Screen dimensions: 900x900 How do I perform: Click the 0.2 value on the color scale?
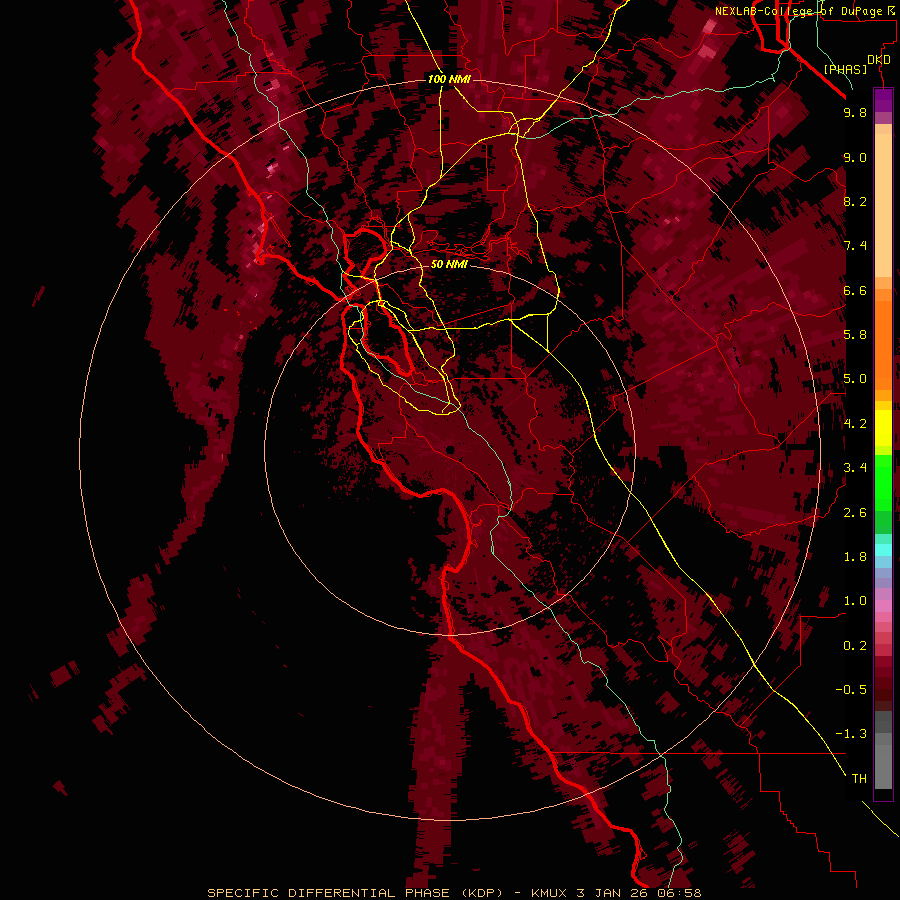point(855,646)
